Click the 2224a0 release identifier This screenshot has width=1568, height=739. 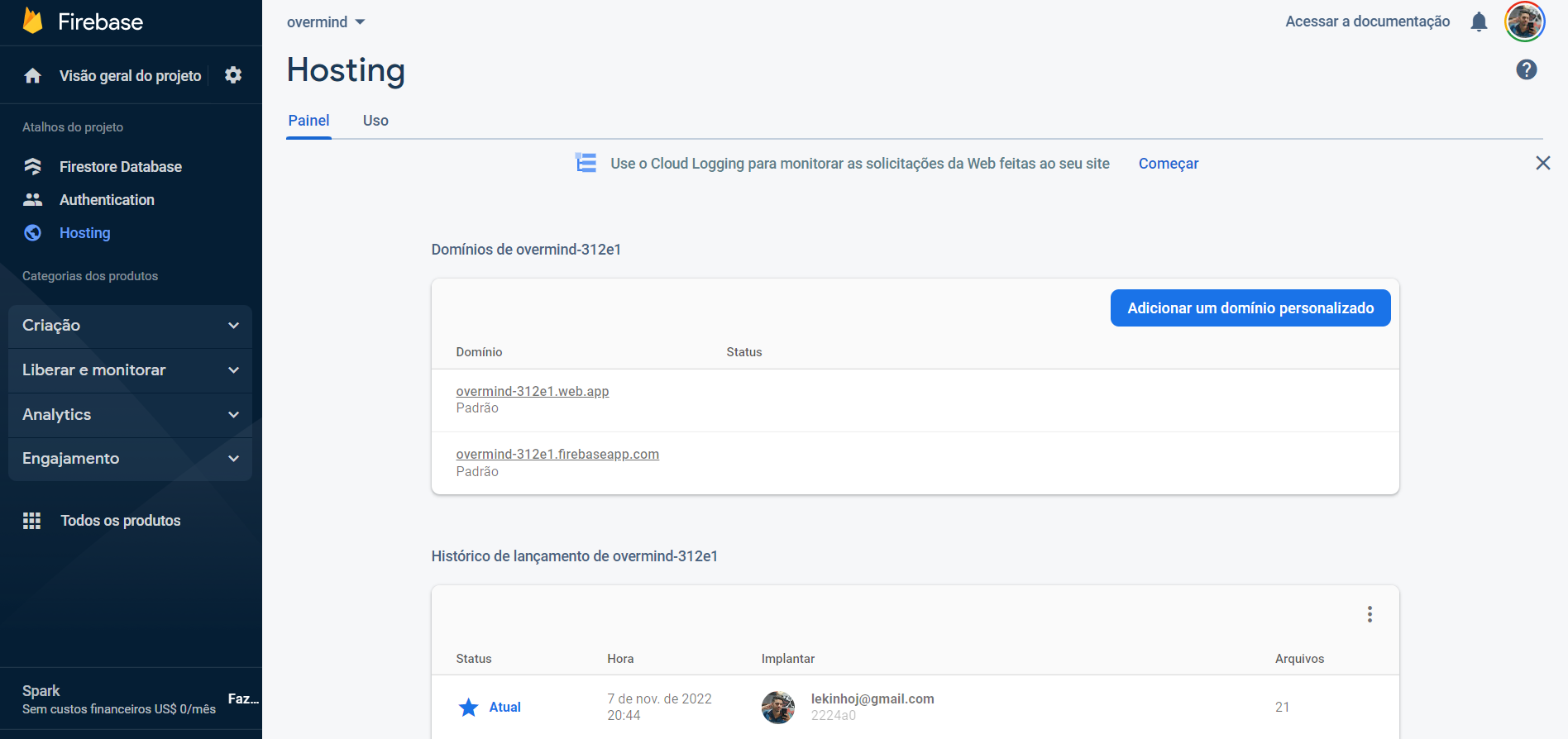click(834, 716)
